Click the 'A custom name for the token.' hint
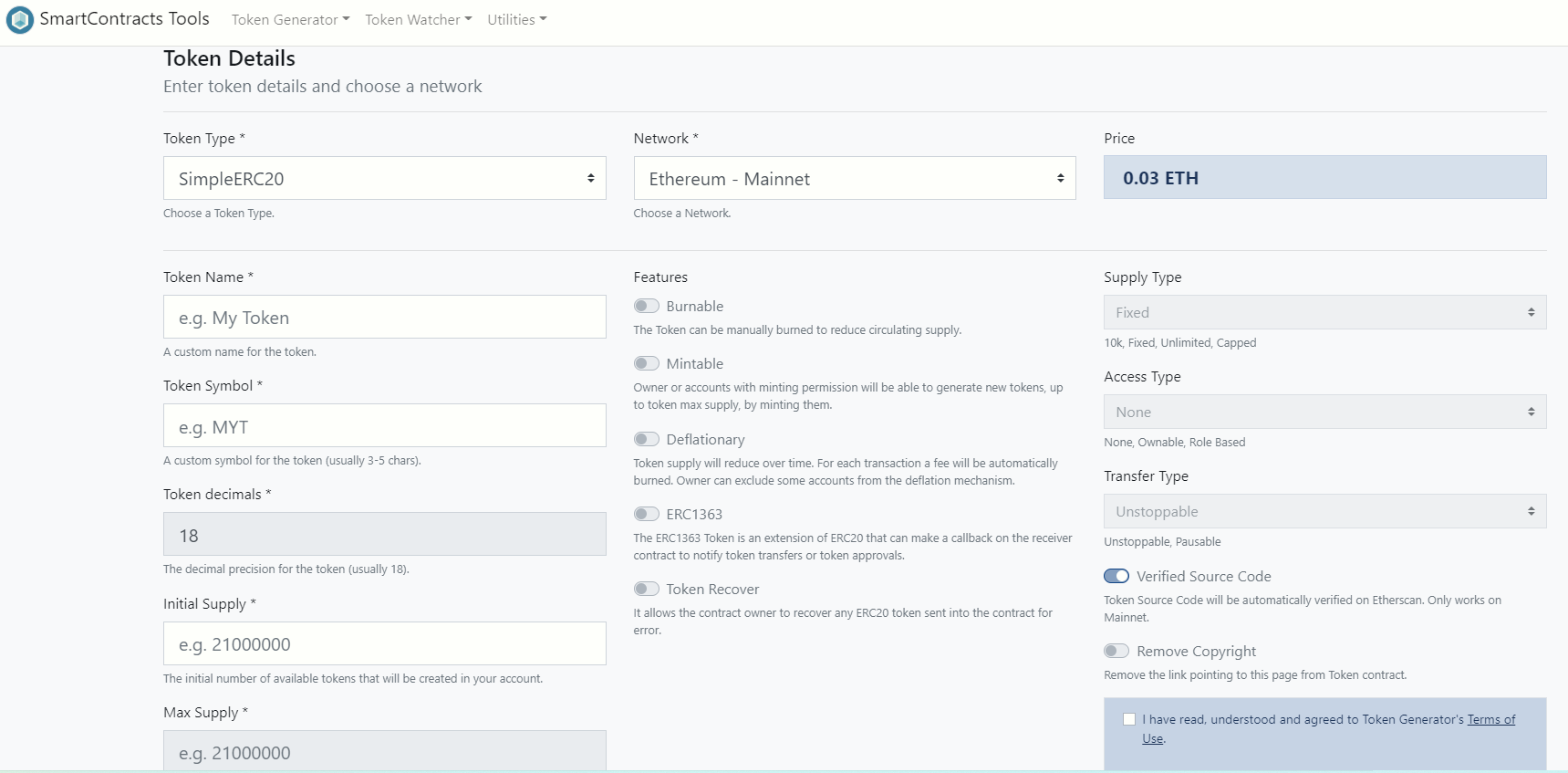Viewport: 1568px width, 773px height. 240,351
